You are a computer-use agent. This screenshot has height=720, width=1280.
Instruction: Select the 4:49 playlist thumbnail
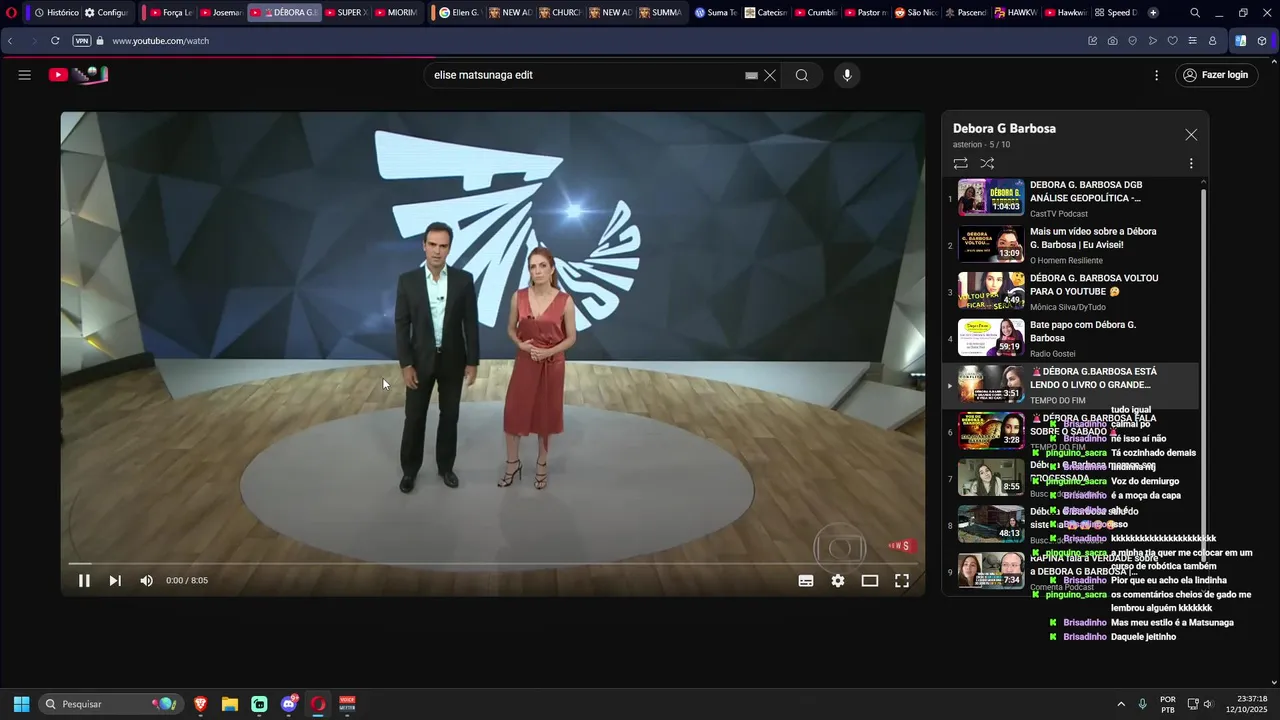tap(991, 291)
